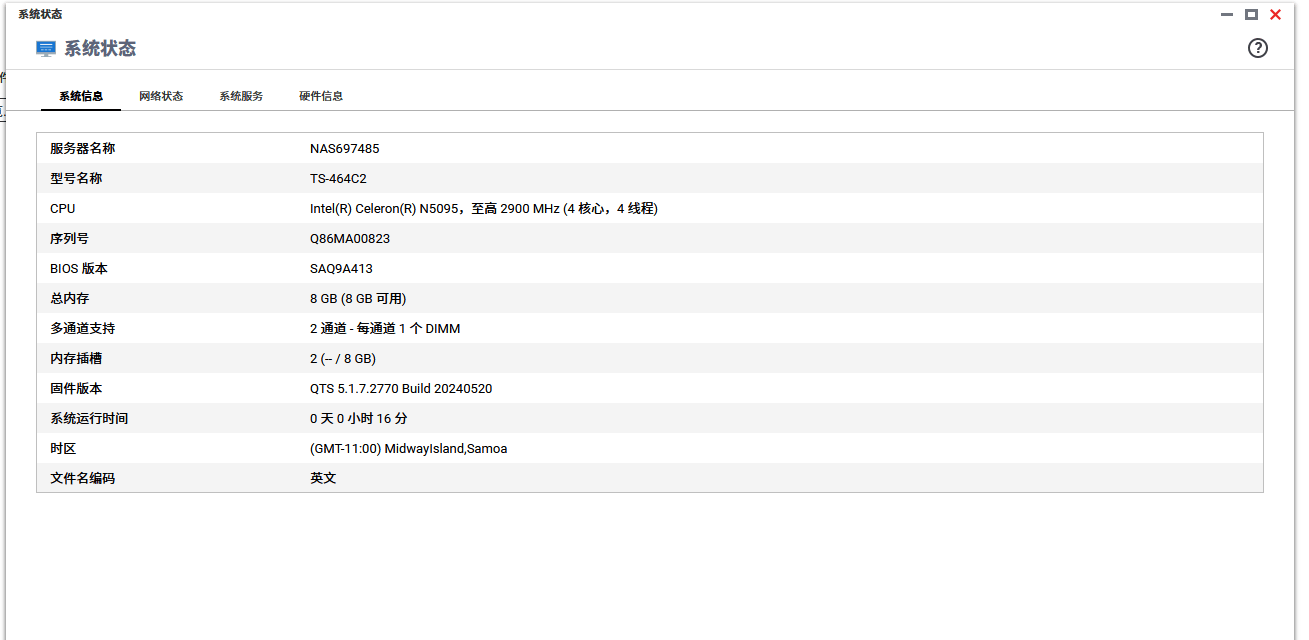Select memory slot value 2 (-- / 8 GB)
This screenshot has height=640, width=1309.
[343, 359]
